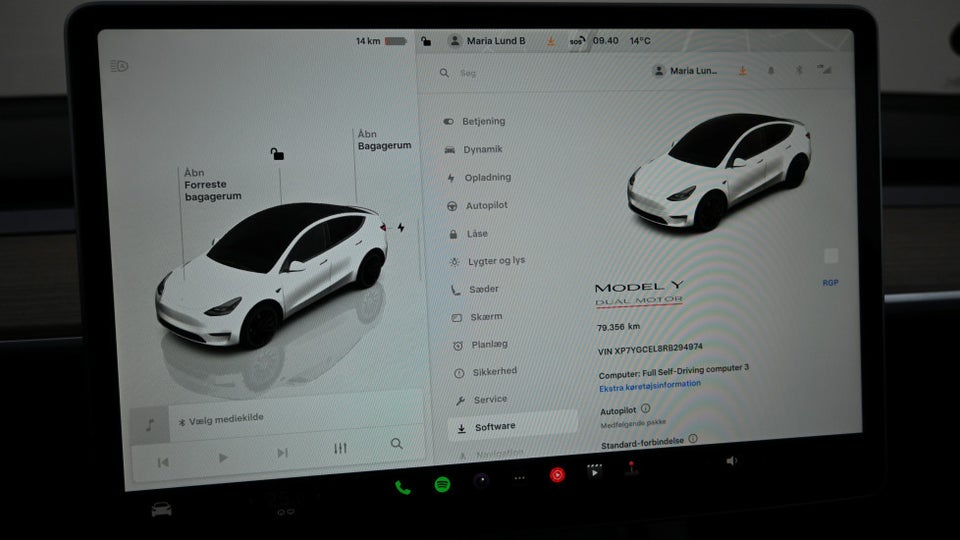960x540 pixels.
Task: Tap the 79.356 km odometer reading
Action: point(618,327)
